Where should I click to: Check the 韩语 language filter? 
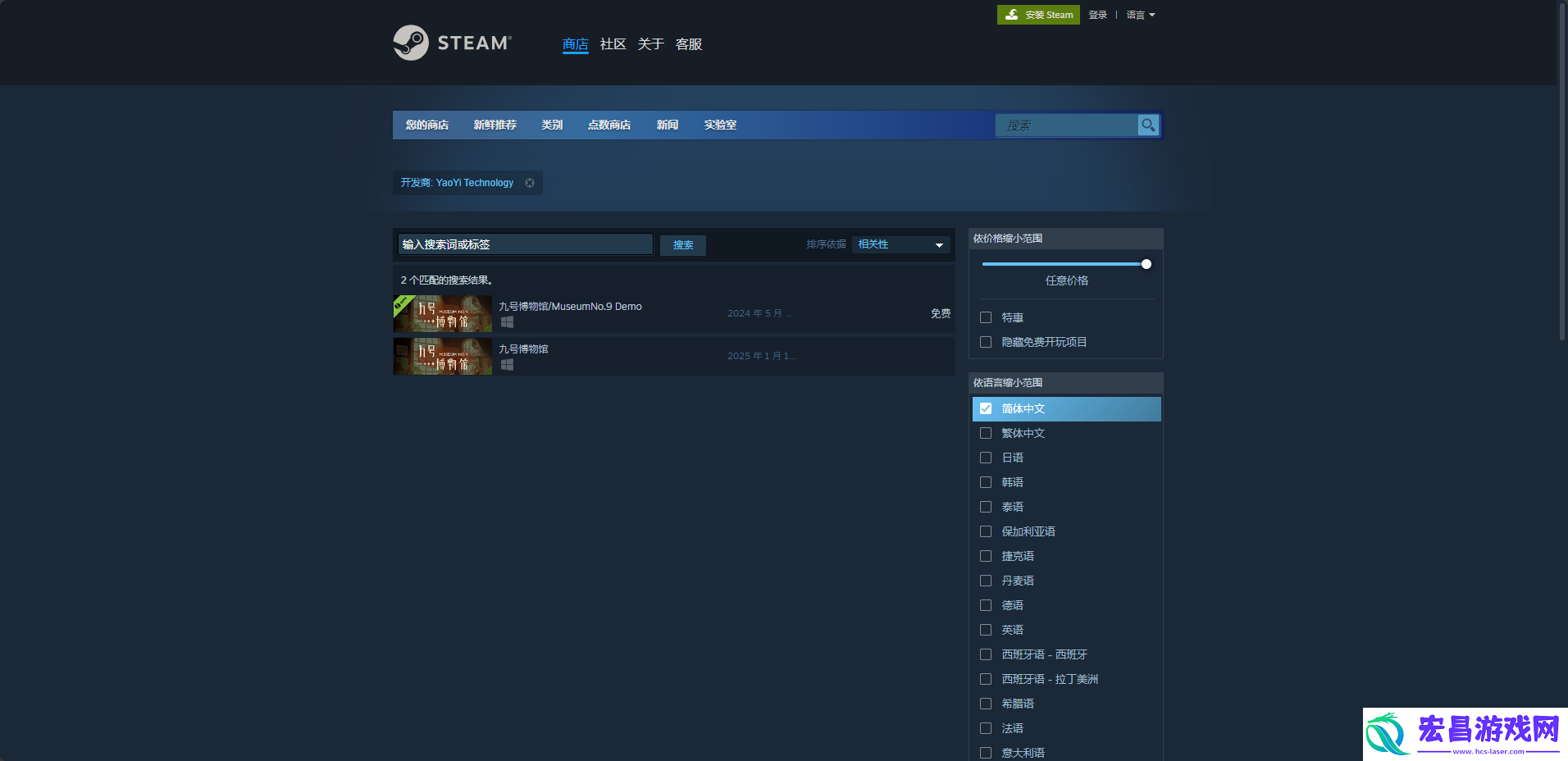(986, 482)
